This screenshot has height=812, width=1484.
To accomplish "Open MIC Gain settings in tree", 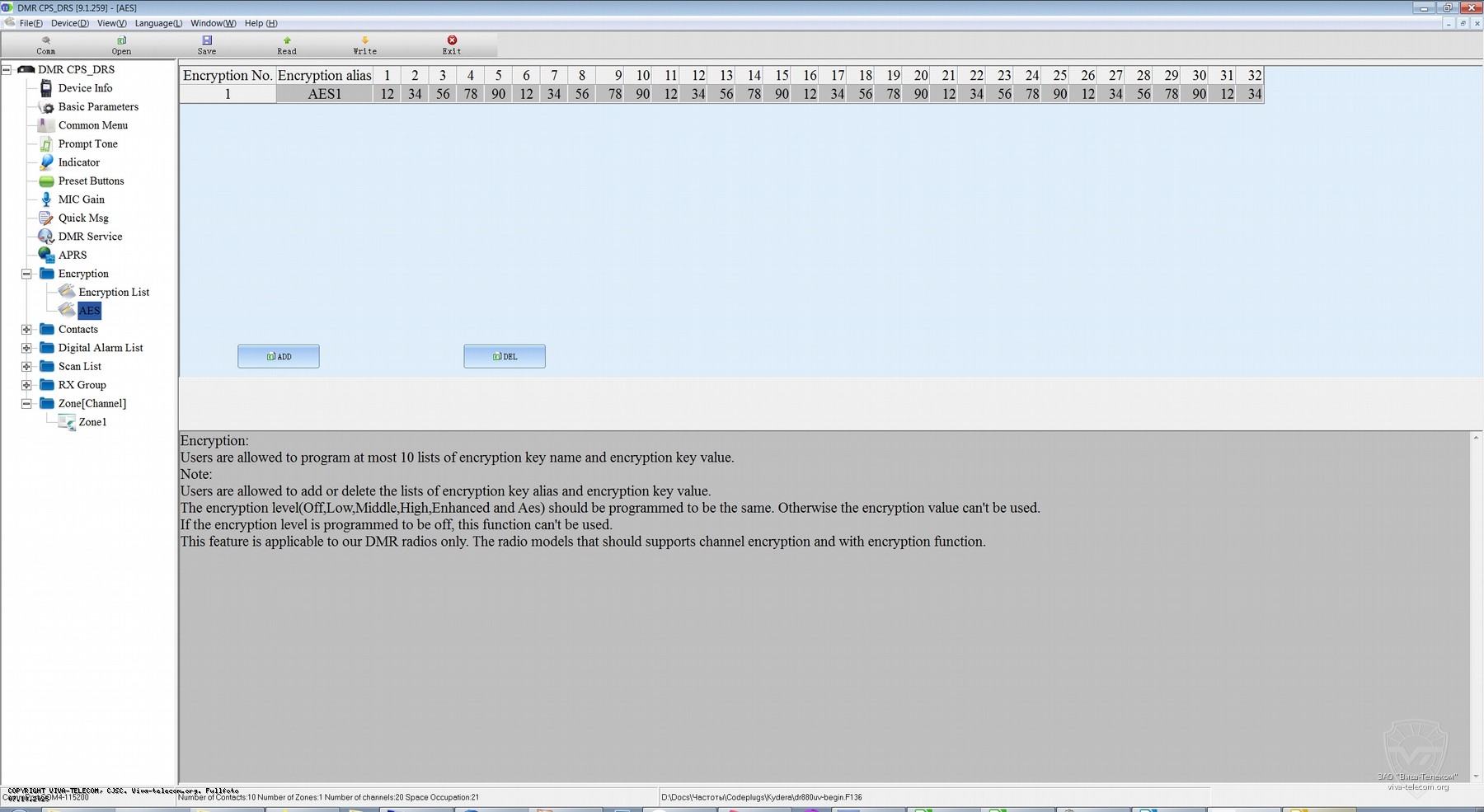I will pyautogui.click(x=81, y=199).
